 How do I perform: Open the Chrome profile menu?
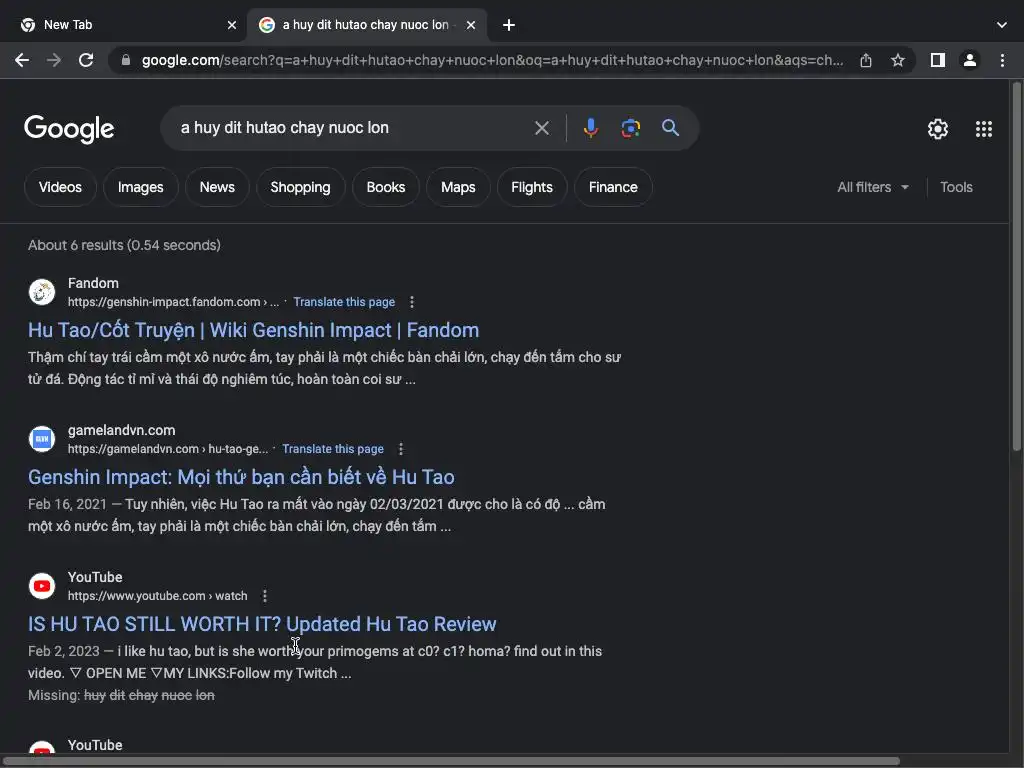pyautogui.click(x=970, y=60)
